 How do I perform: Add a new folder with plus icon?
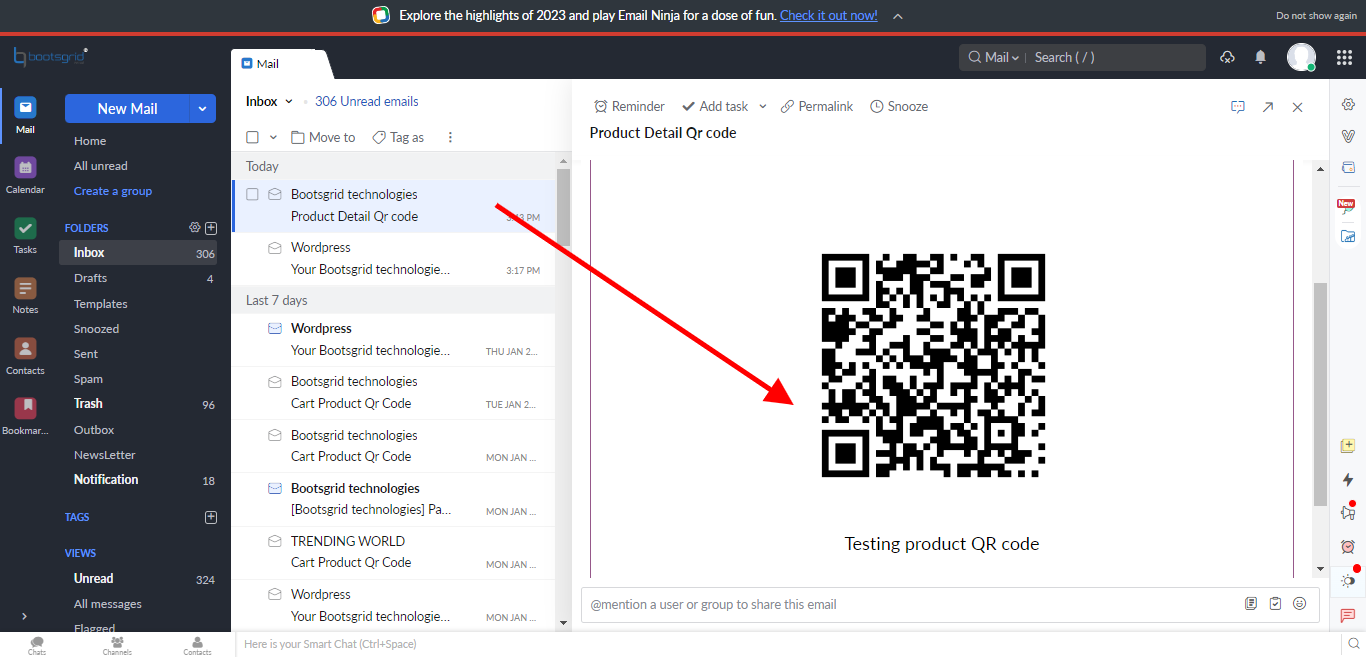pyautogui.click(x=211, y=227)
